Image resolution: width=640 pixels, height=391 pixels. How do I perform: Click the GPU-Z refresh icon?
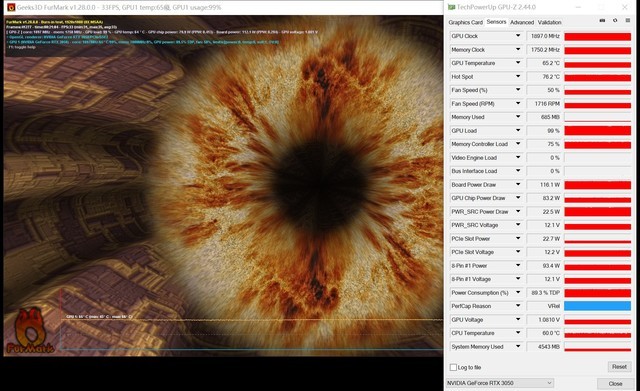(x=615, y=20)
